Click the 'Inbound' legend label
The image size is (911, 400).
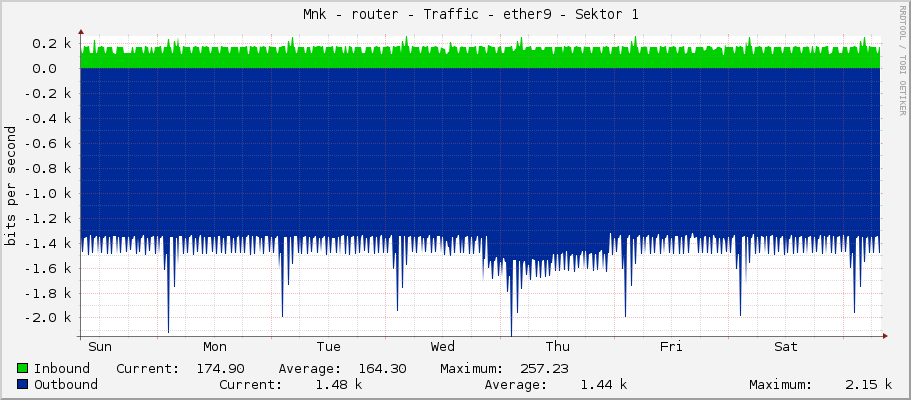(x=62, y=369)
